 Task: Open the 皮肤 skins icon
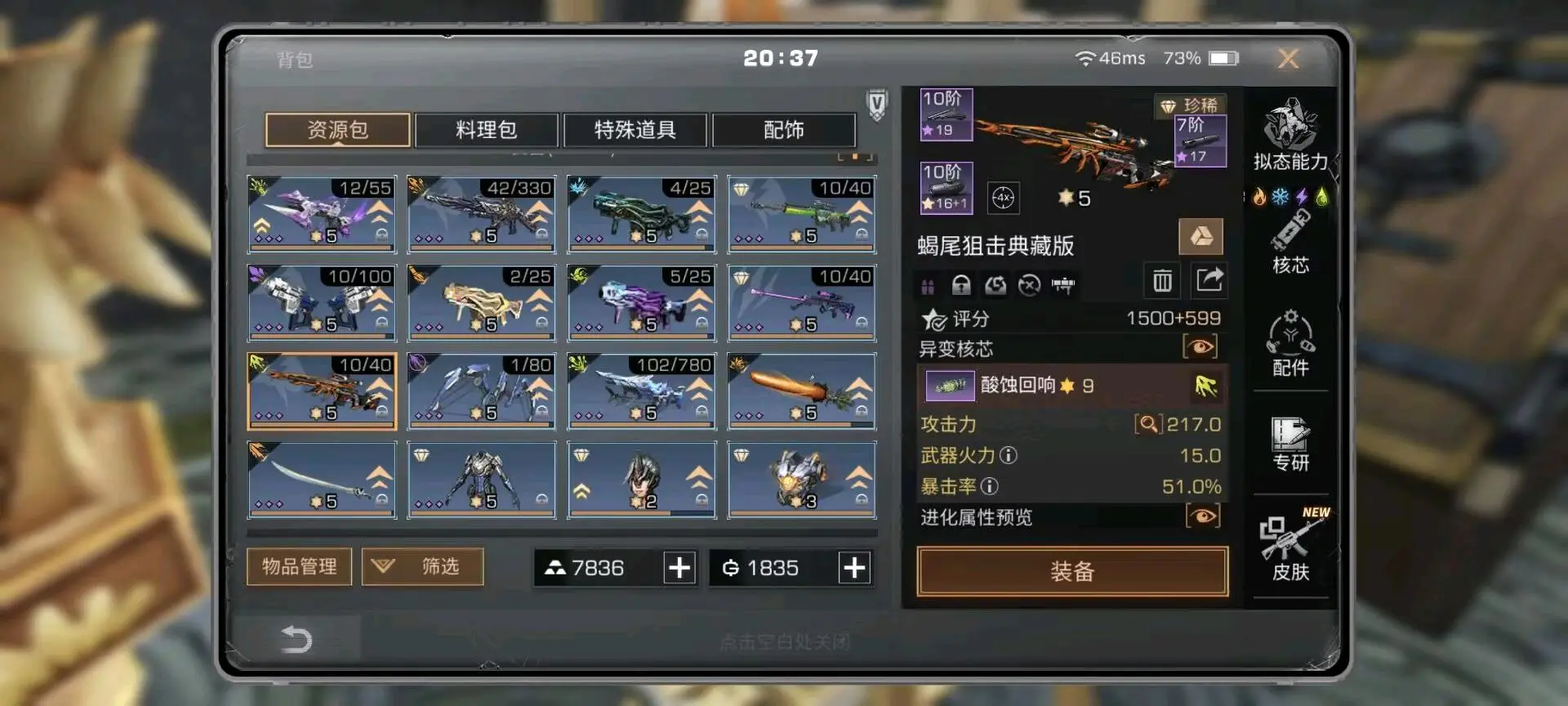(1290, 546)
